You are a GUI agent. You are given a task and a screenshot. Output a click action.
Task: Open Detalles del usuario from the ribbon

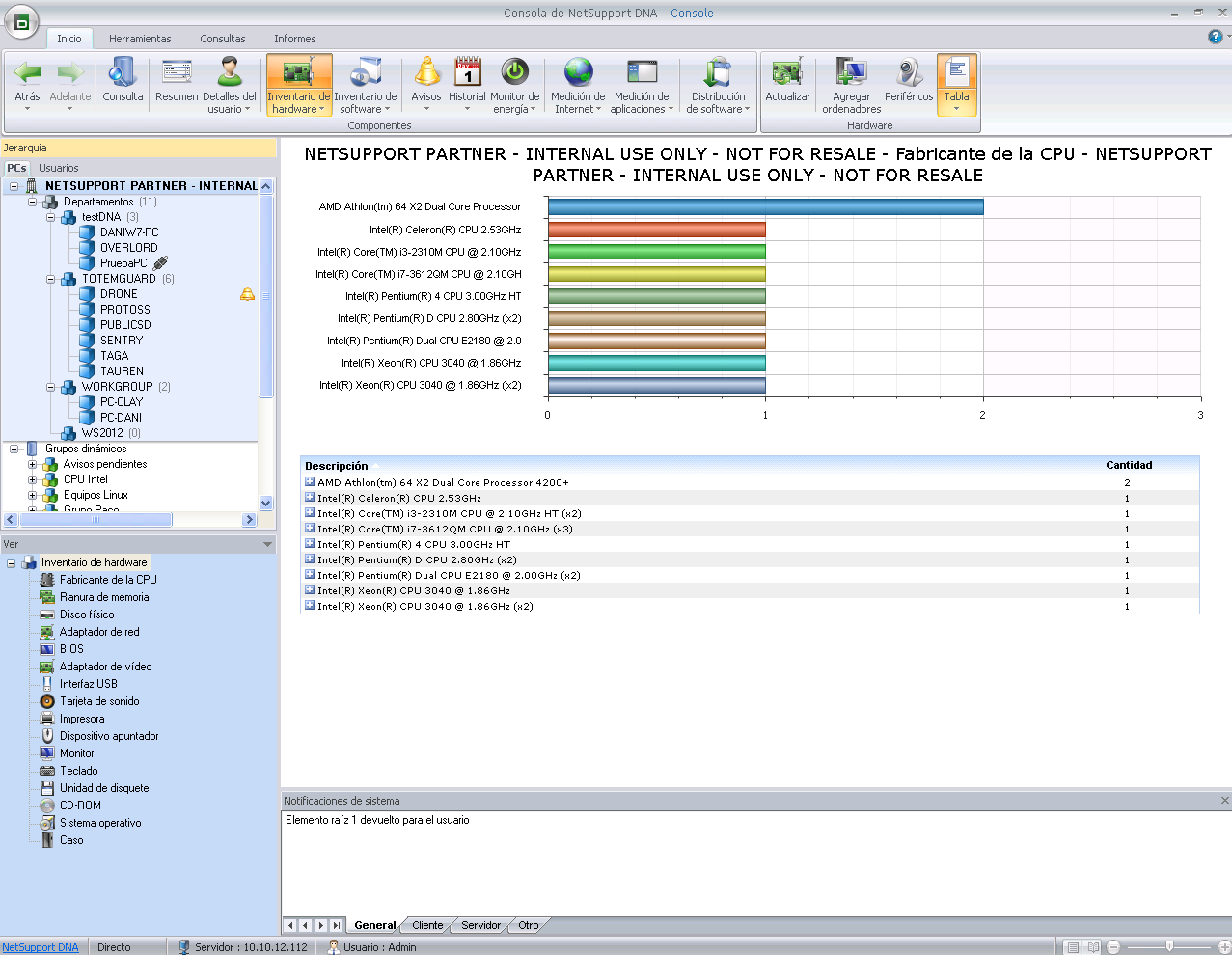tap(230, 84)
